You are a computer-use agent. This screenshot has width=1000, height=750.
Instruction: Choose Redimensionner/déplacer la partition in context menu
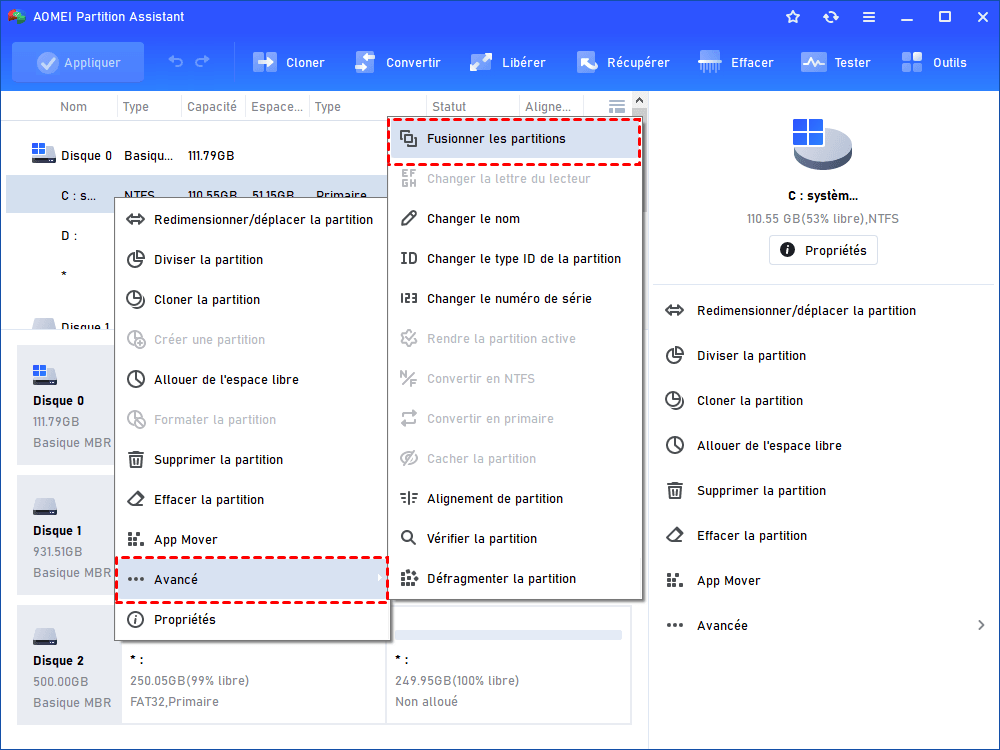251,219
